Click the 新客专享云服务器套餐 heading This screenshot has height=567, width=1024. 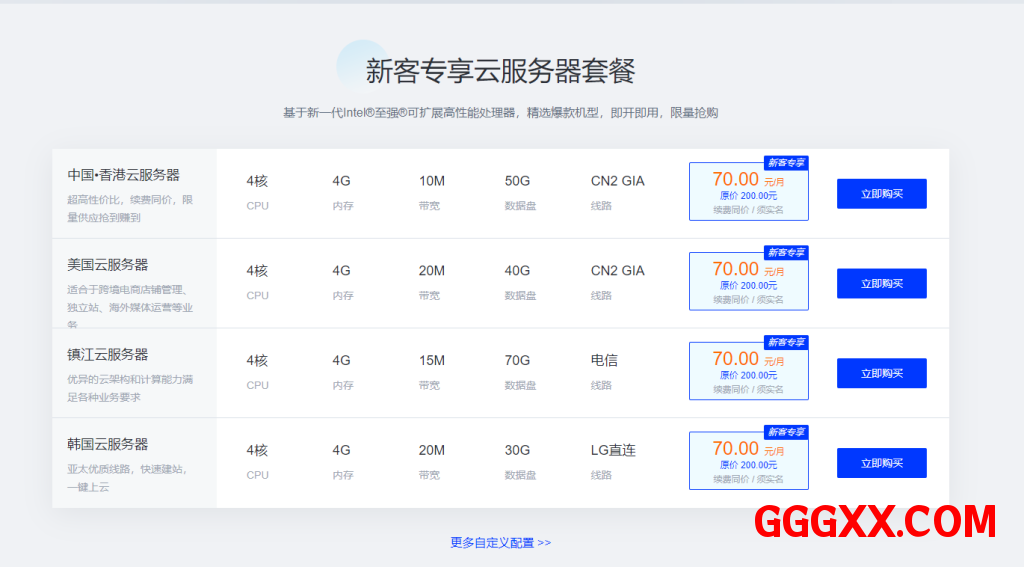(500, 71)
